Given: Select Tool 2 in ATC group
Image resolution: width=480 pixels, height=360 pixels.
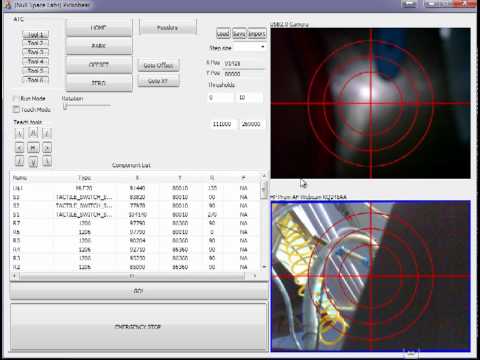Looking at the screenshot, I should (36, 43).
